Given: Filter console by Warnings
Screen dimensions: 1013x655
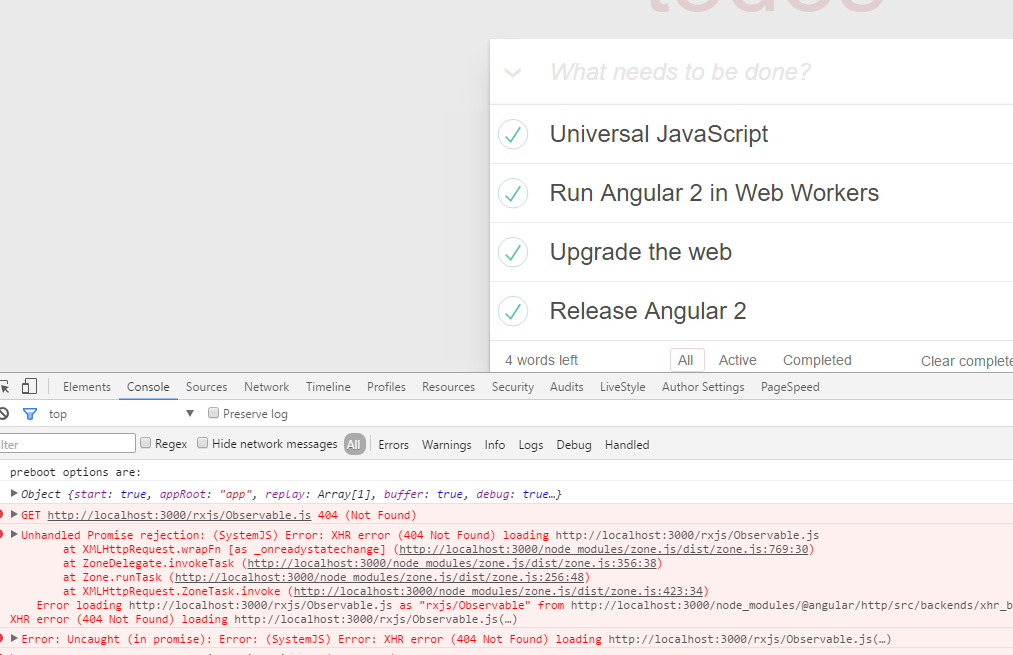Looking at the screenshot, I should (446, 444).
